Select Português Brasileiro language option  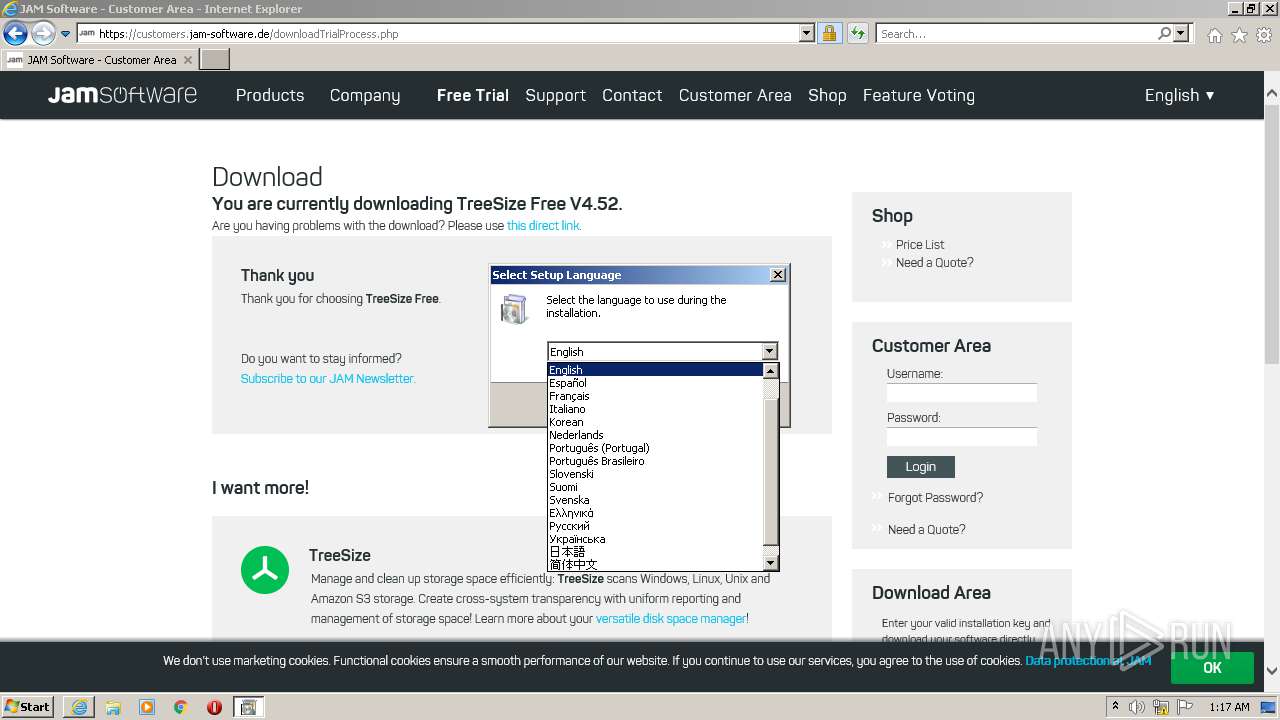(x=656, y=461)
